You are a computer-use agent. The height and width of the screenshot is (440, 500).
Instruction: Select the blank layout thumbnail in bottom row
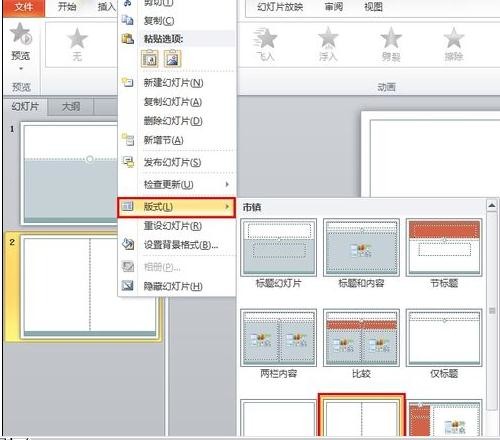point(278,418)
